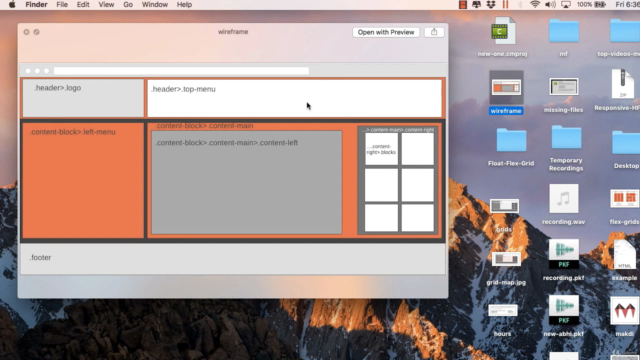Click the orange pause icon in menu bar

(505, 4)
